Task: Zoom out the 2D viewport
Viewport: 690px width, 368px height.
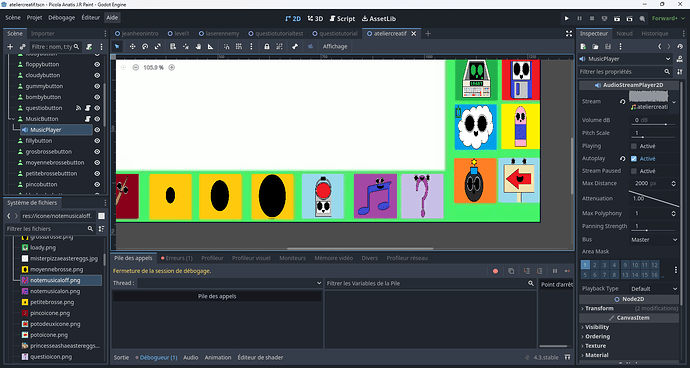Action: [x=136, y=67]
